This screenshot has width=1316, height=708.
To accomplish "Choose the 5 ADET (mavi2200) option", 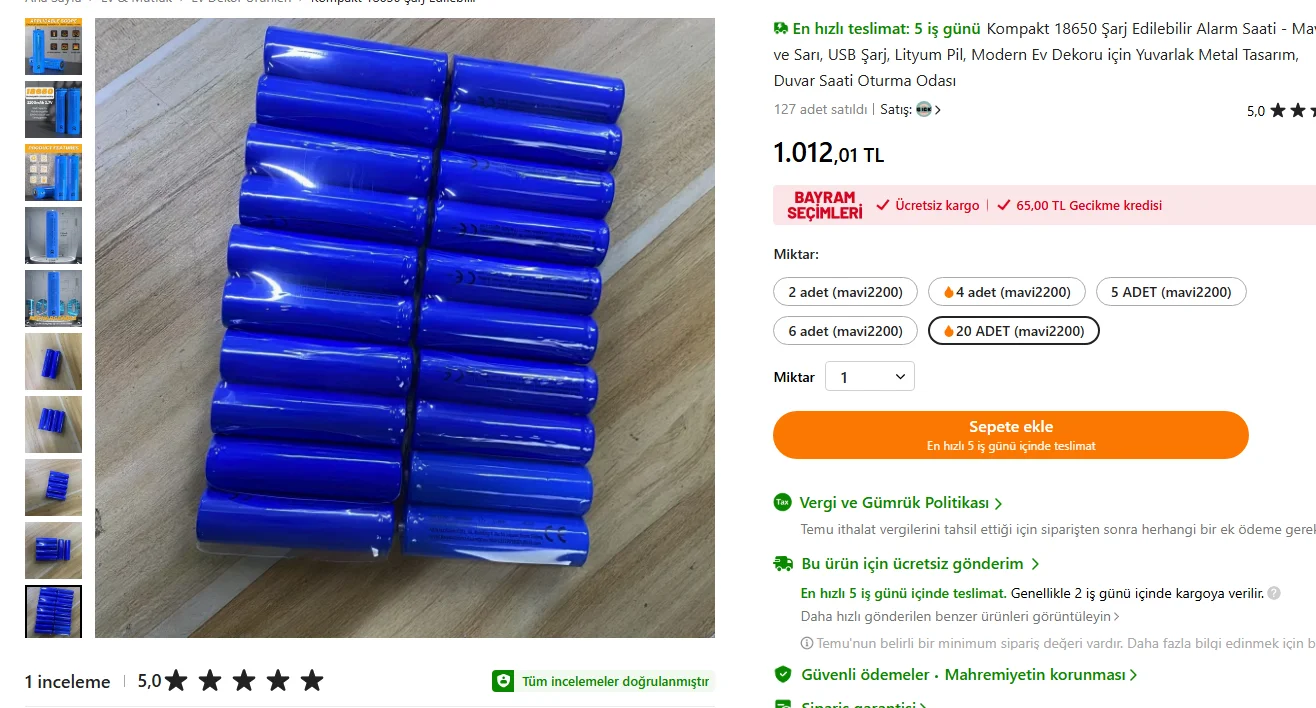I will click(x=1171, y=292).
